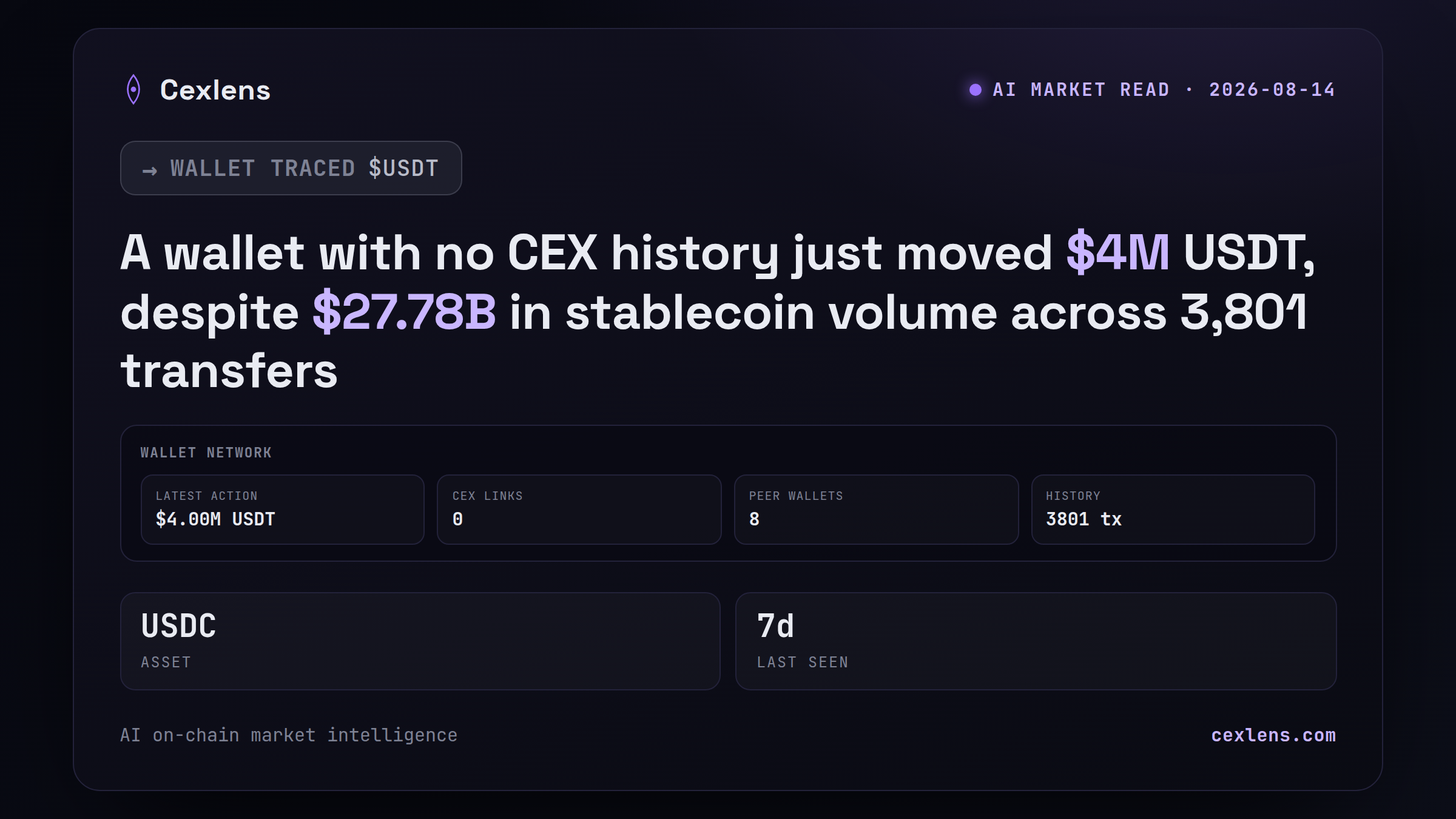Click the purple AI Market Read status dot
This screenshot has height=819, width=1456.
[976, 90]
